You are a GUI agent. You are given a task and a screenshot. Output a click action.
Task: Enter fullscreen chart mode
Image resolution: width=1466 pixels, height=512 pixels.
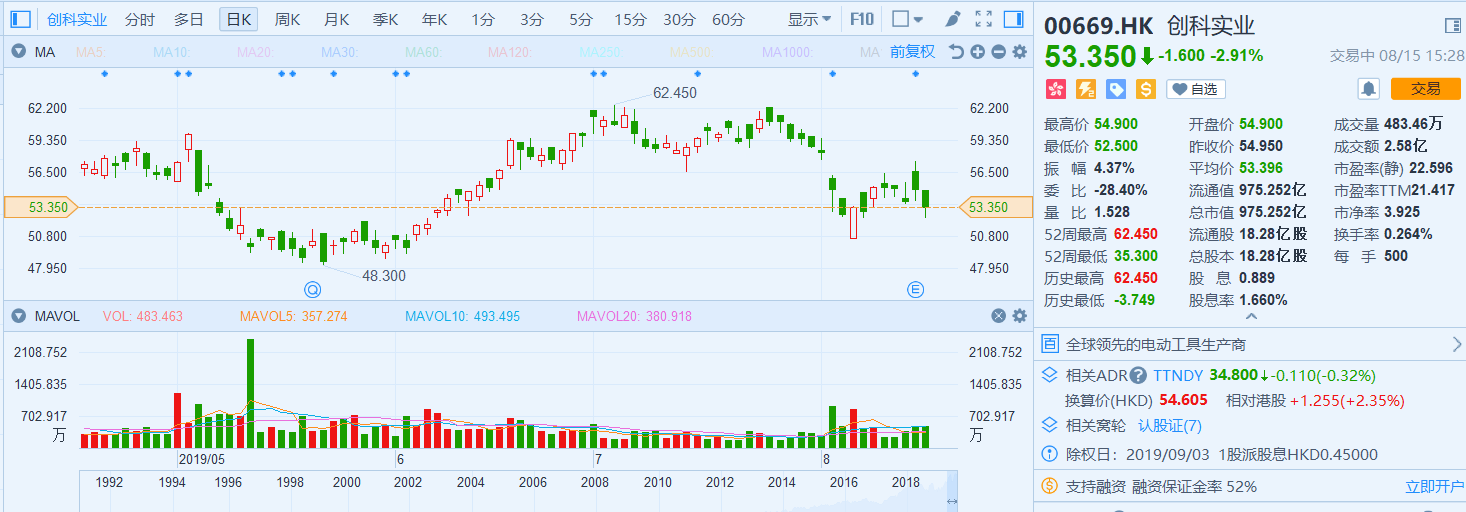click(x=984, y=19)
